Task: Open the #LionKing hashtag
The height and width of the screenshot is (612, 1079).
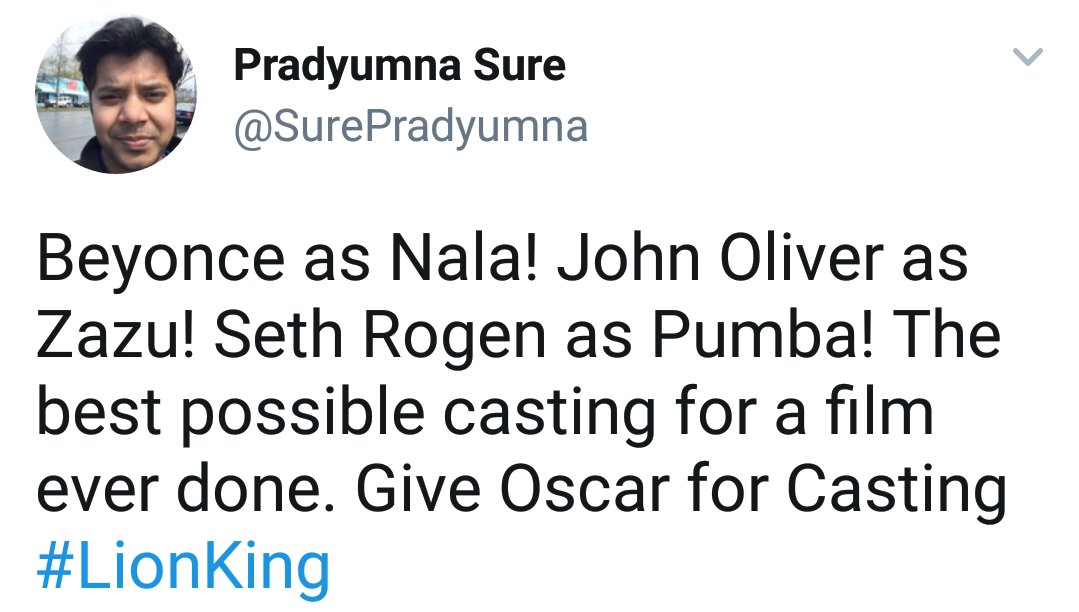Action: (x=184, y=566)
